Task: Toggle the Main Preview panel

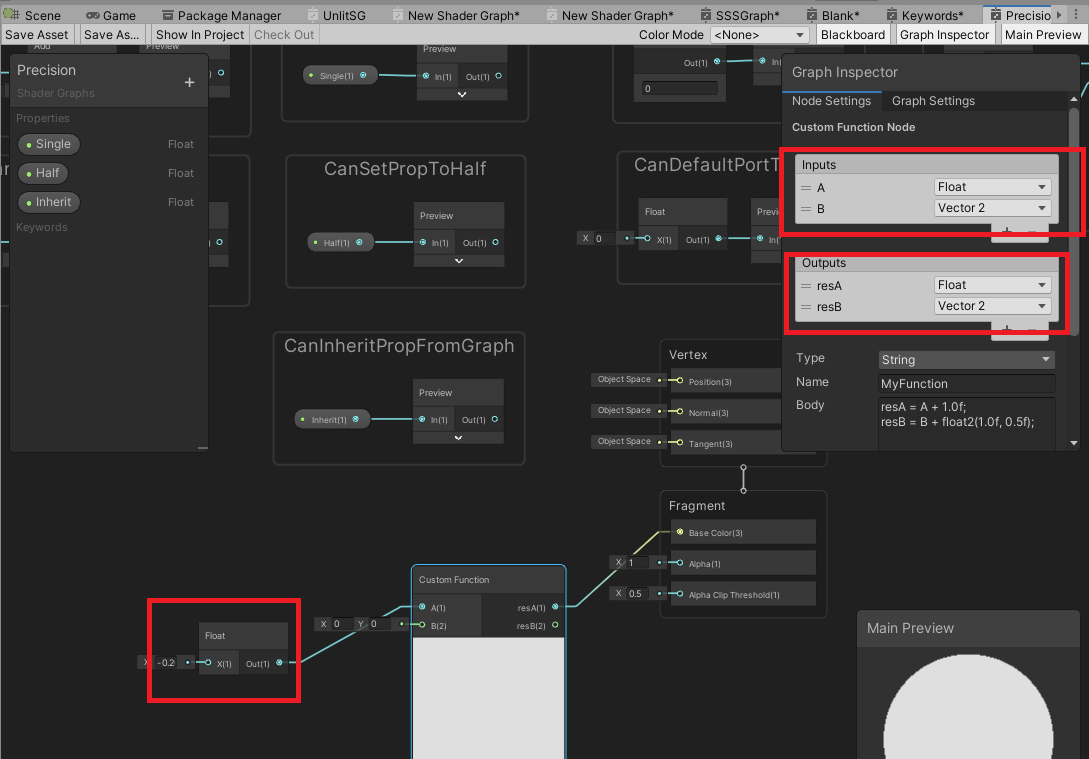Action: pos(1042,35)
